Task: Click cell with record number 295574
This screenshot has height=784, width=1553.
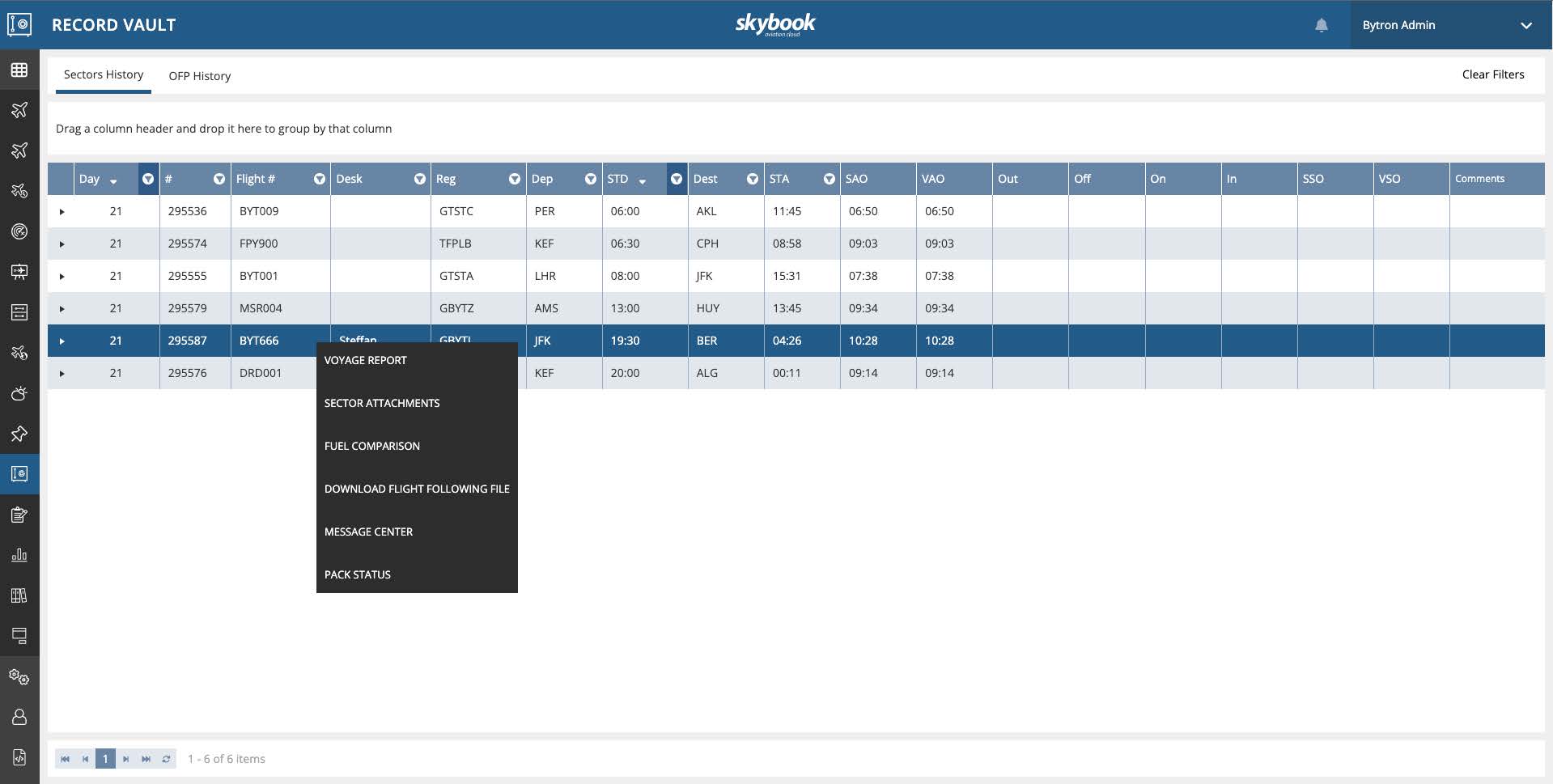Action: click(195, 244)
